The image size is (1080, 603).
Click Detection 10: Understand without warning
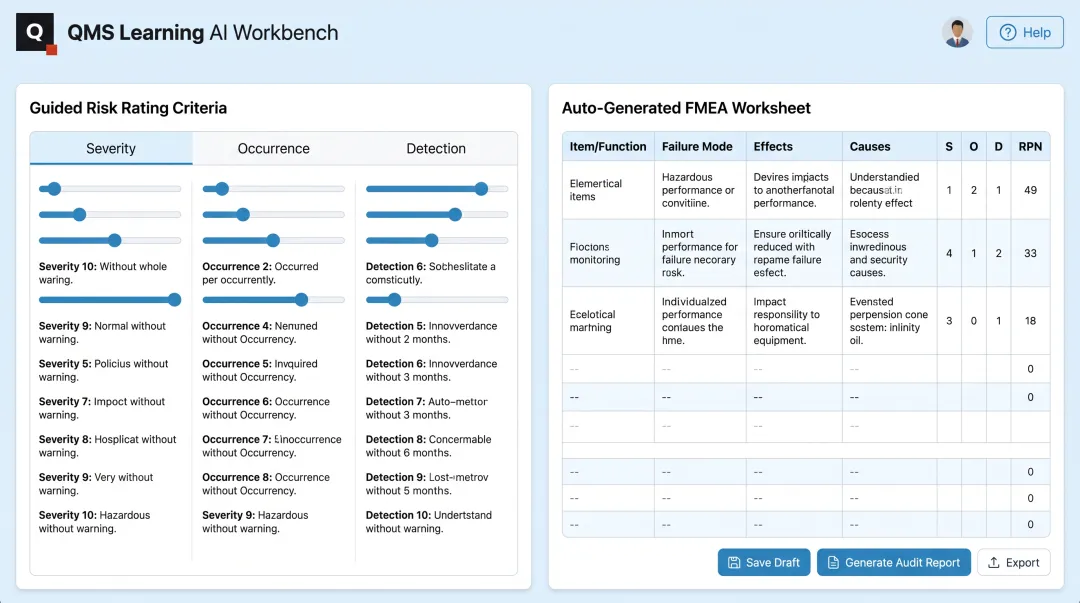[x=428, y=522]
